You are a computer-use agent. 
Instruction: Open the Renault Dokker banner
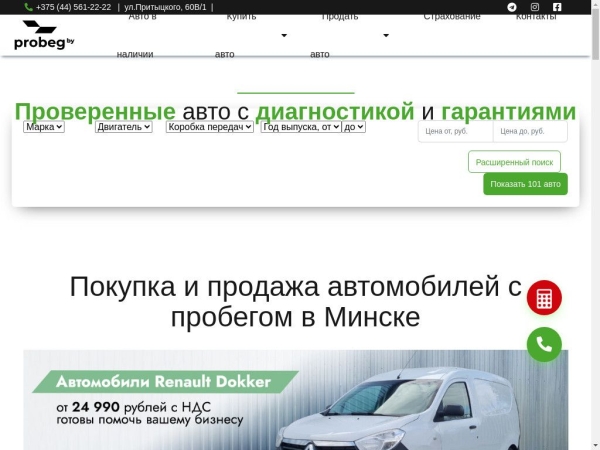pos(296,400)
